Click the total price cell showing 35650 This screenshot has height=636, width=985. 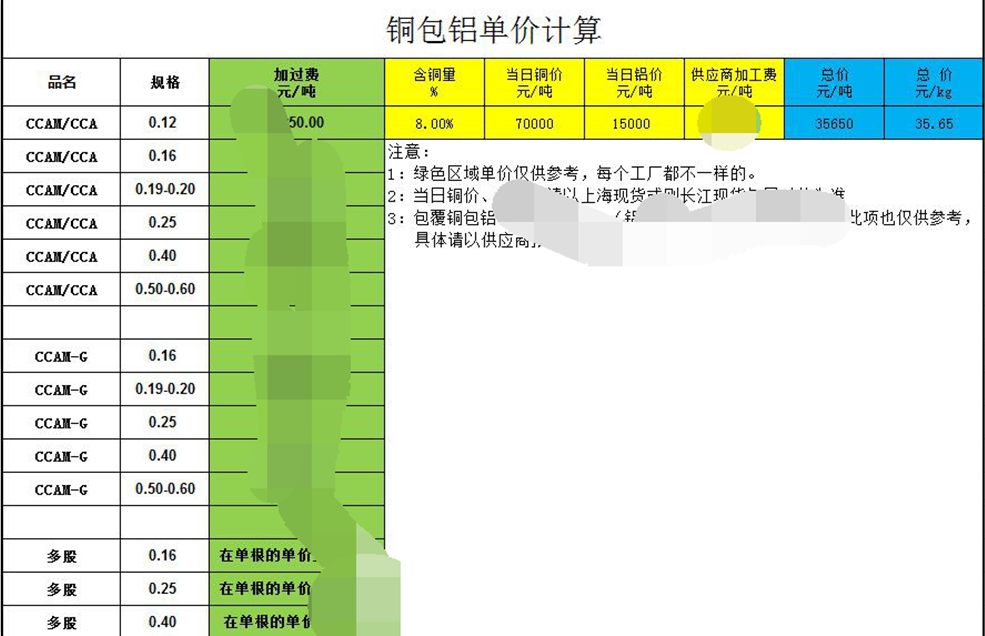point(834,124)
